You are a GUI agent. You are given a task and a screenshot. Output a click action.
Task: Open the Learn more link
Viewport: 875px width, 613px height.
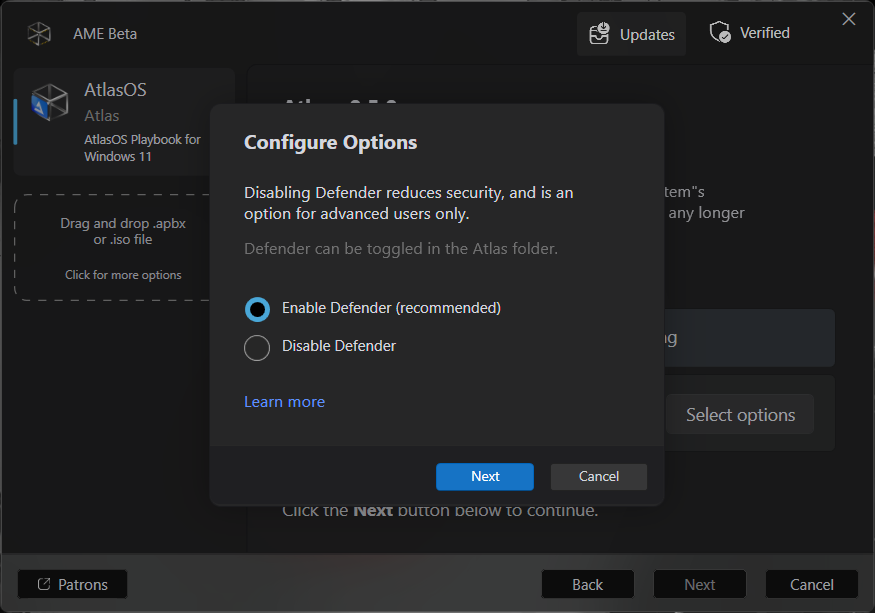pyautogui.click(x=285, y=402)
